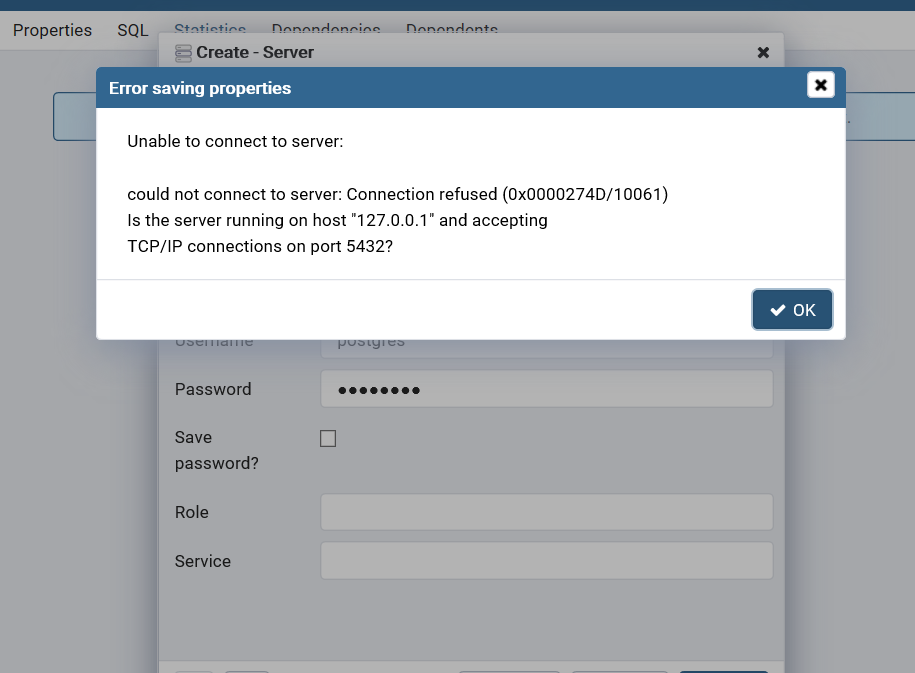Click the Service input field
Image resolution: width=915 pixels, height=673 pixels.
547,561
